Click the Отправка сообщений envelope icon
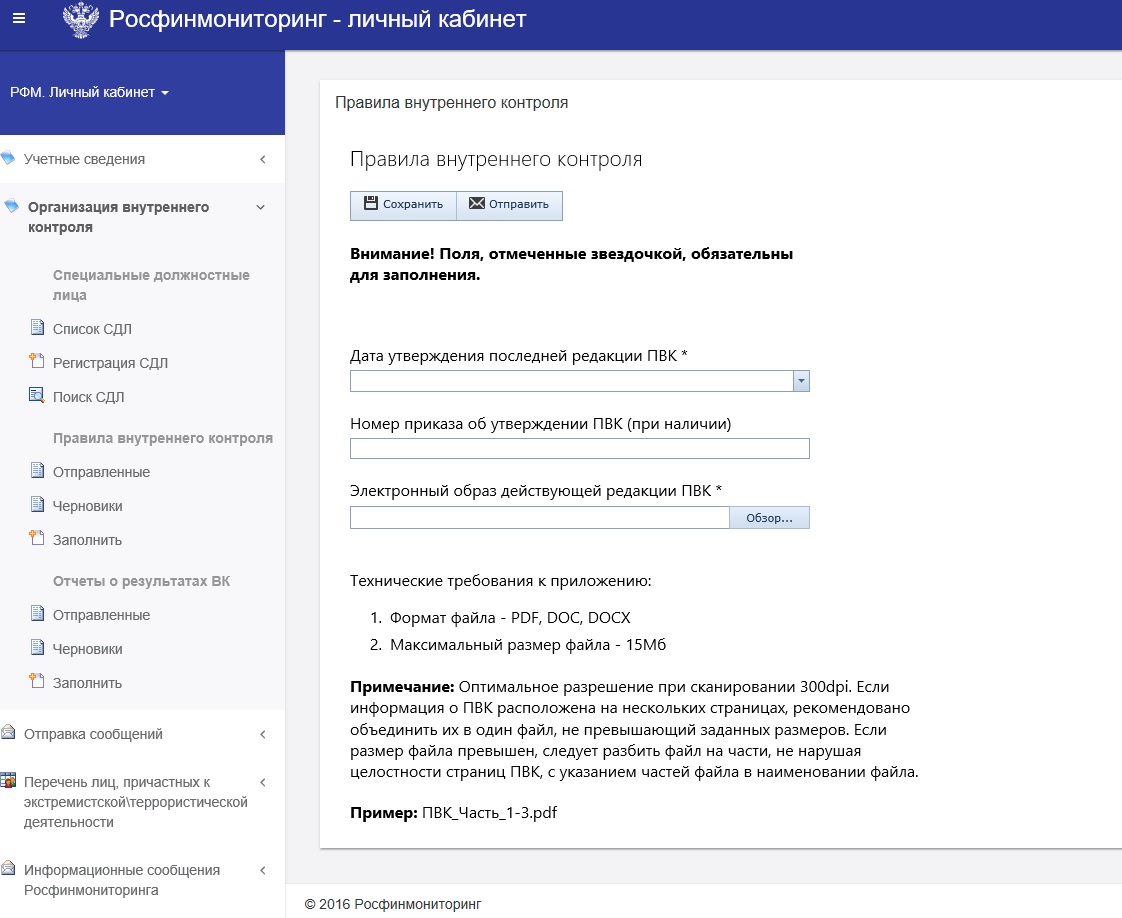 (x=8, y=732)
